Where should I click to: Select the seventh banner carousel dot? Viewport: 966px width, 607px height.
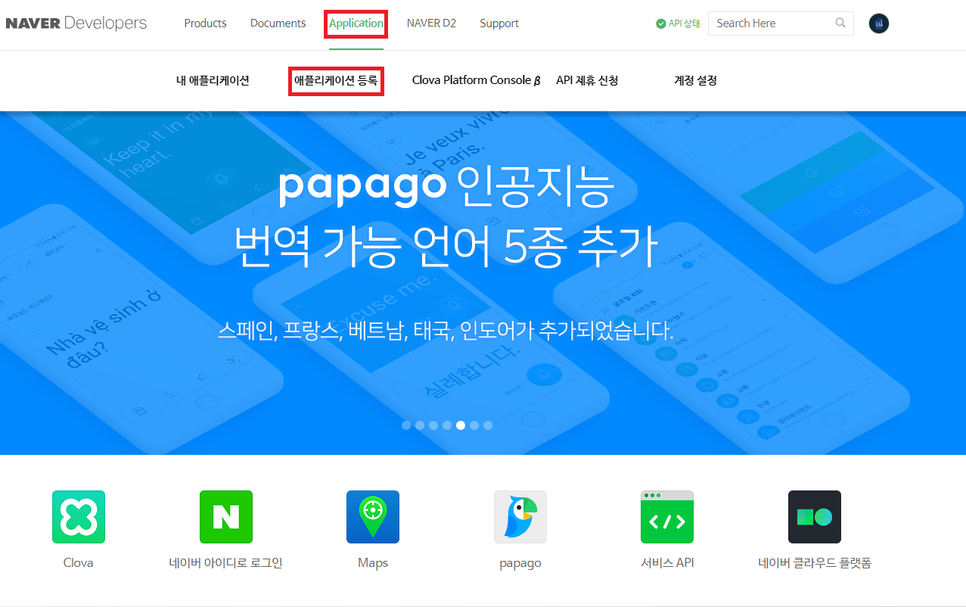point(487,425)
